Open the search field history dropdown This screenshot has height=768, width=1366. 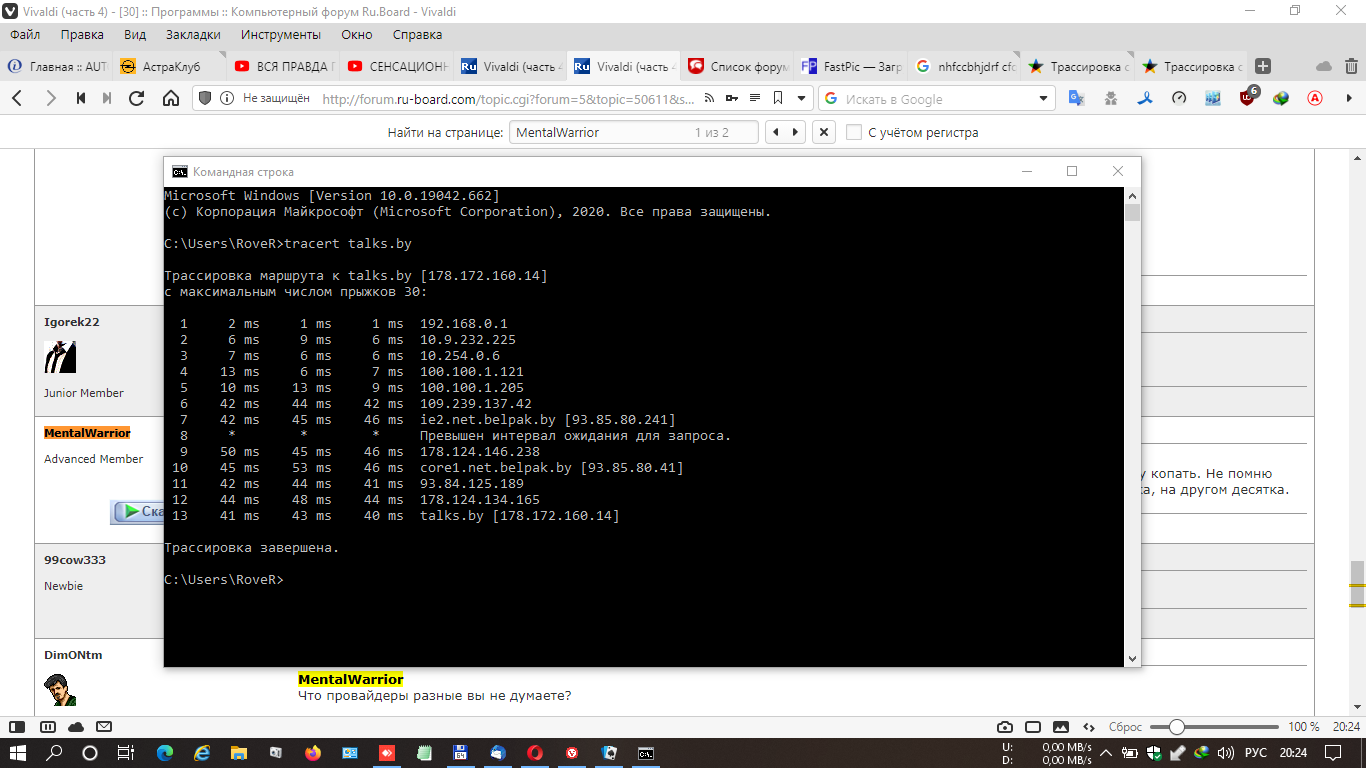[x=1043, y=99]
